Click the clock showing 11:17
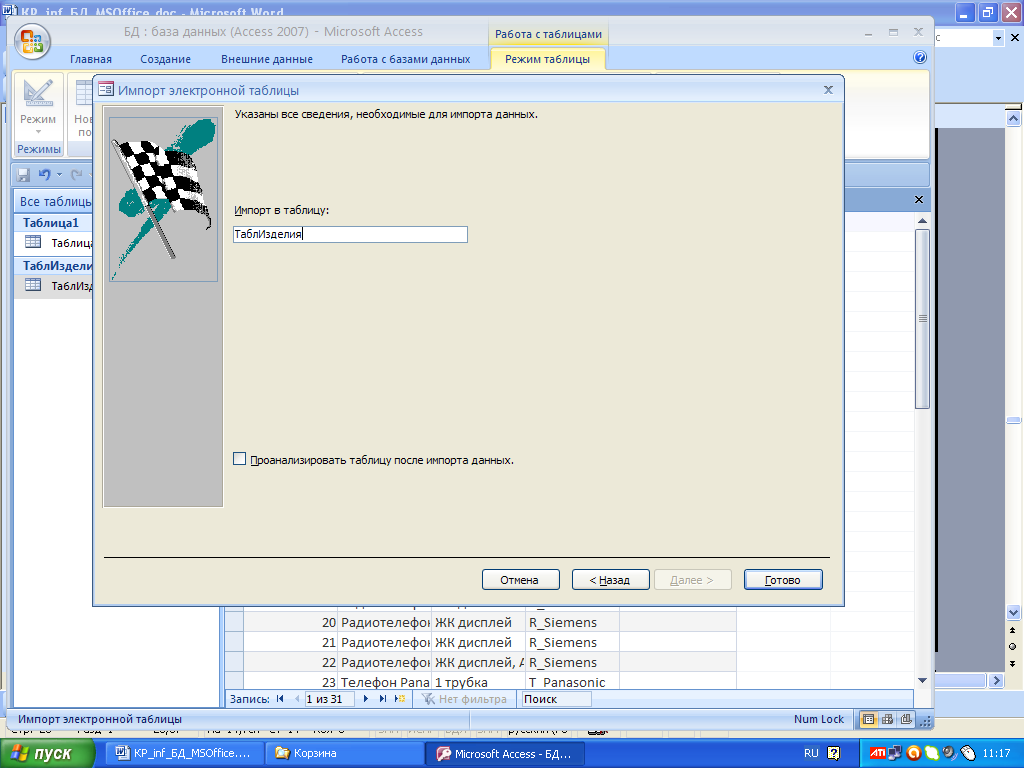The width and height of the screenshot is (1024, 768). click(997, 753)
